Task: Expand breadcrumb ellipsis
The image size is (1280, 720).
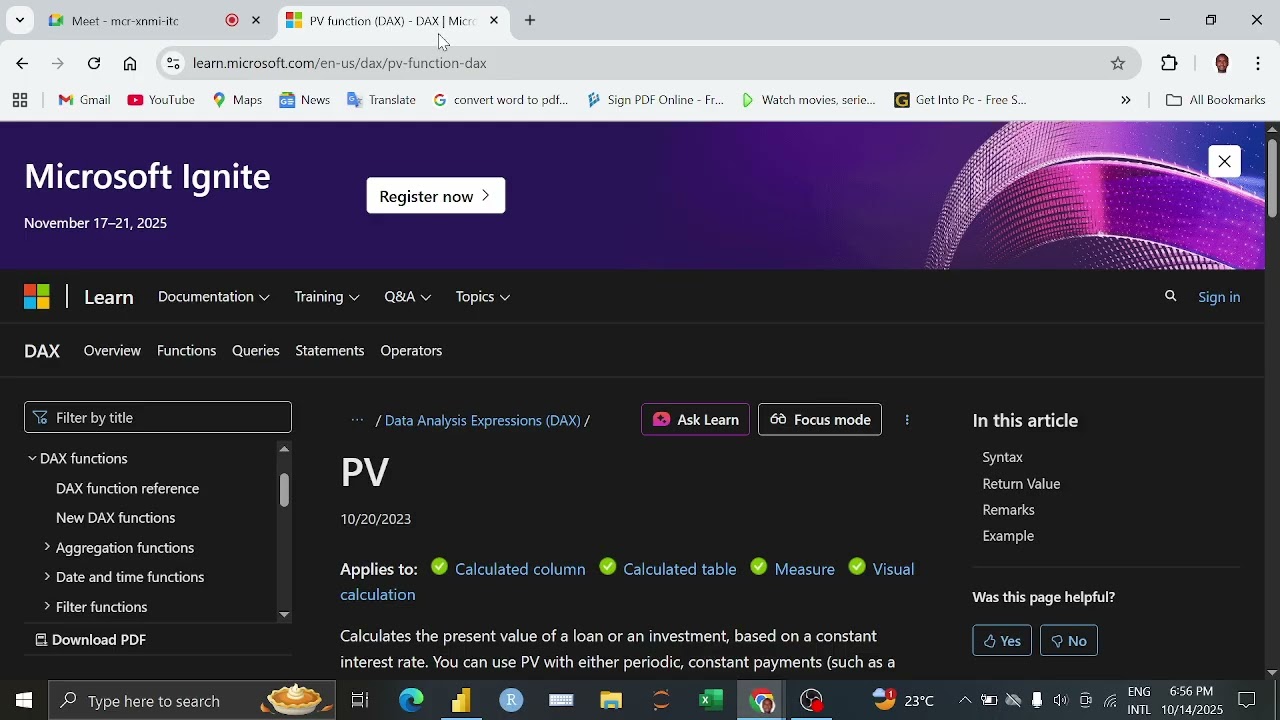Action: click(357, 420)
